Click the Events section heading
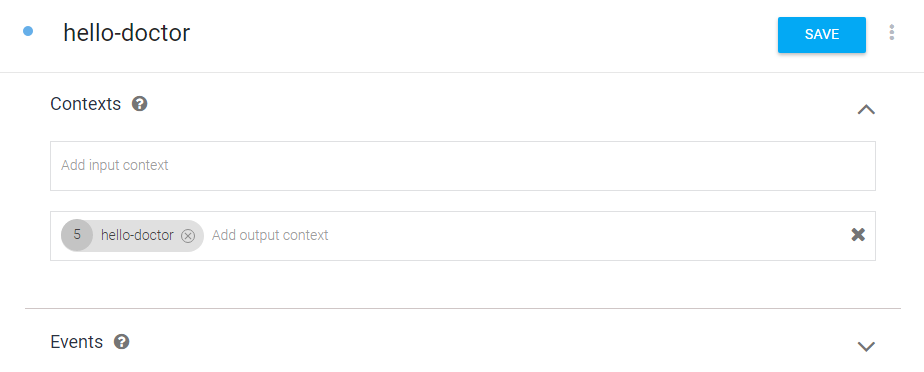Viewport: 924px width, 372px height. (77, 342)
